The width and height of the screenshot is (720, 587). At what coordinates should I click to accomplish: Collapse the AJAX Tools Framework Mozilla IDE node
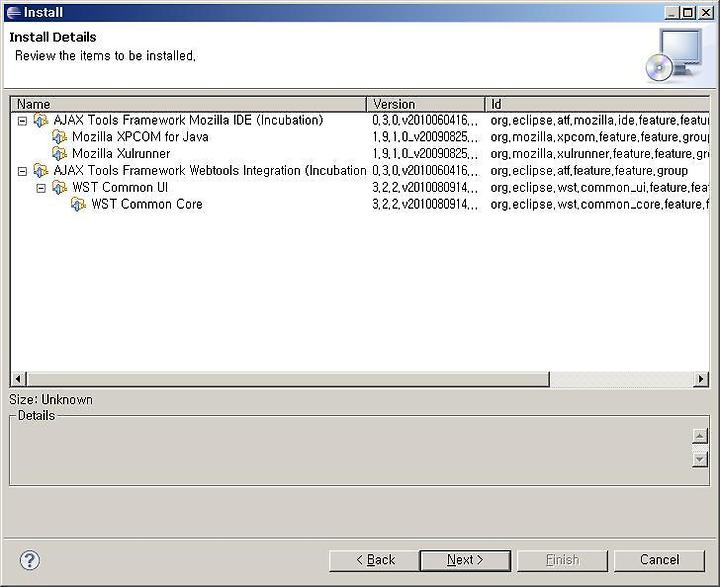tap(22, 121)
